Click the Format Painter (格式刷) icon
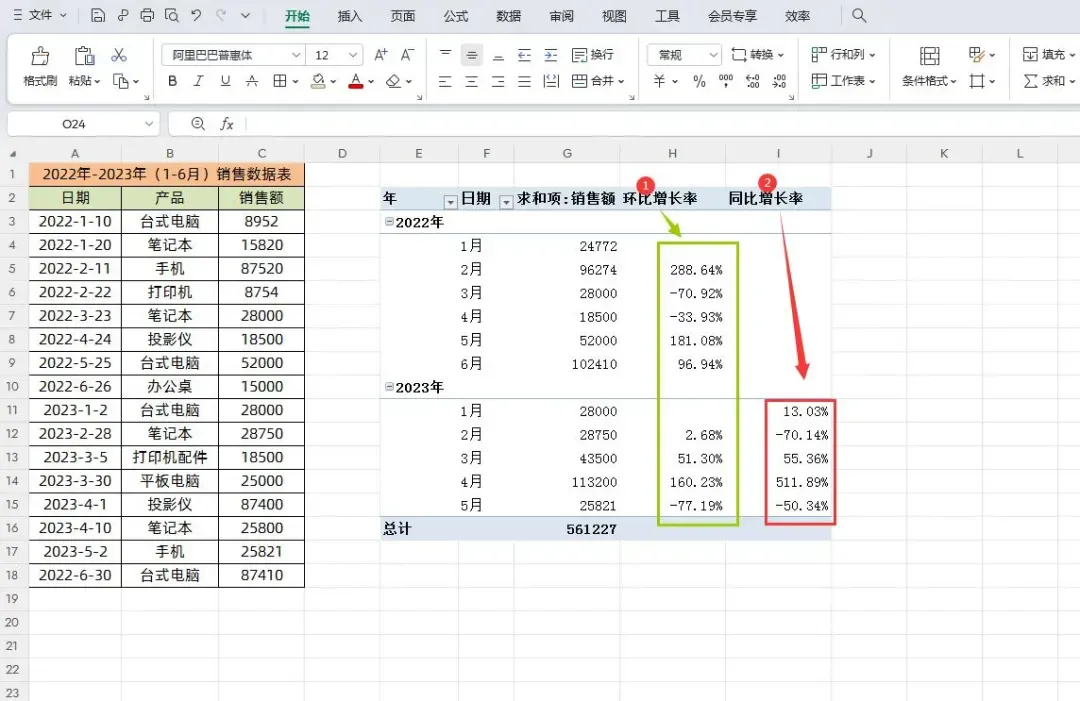The image size is (1080, 701). point(40,56)
